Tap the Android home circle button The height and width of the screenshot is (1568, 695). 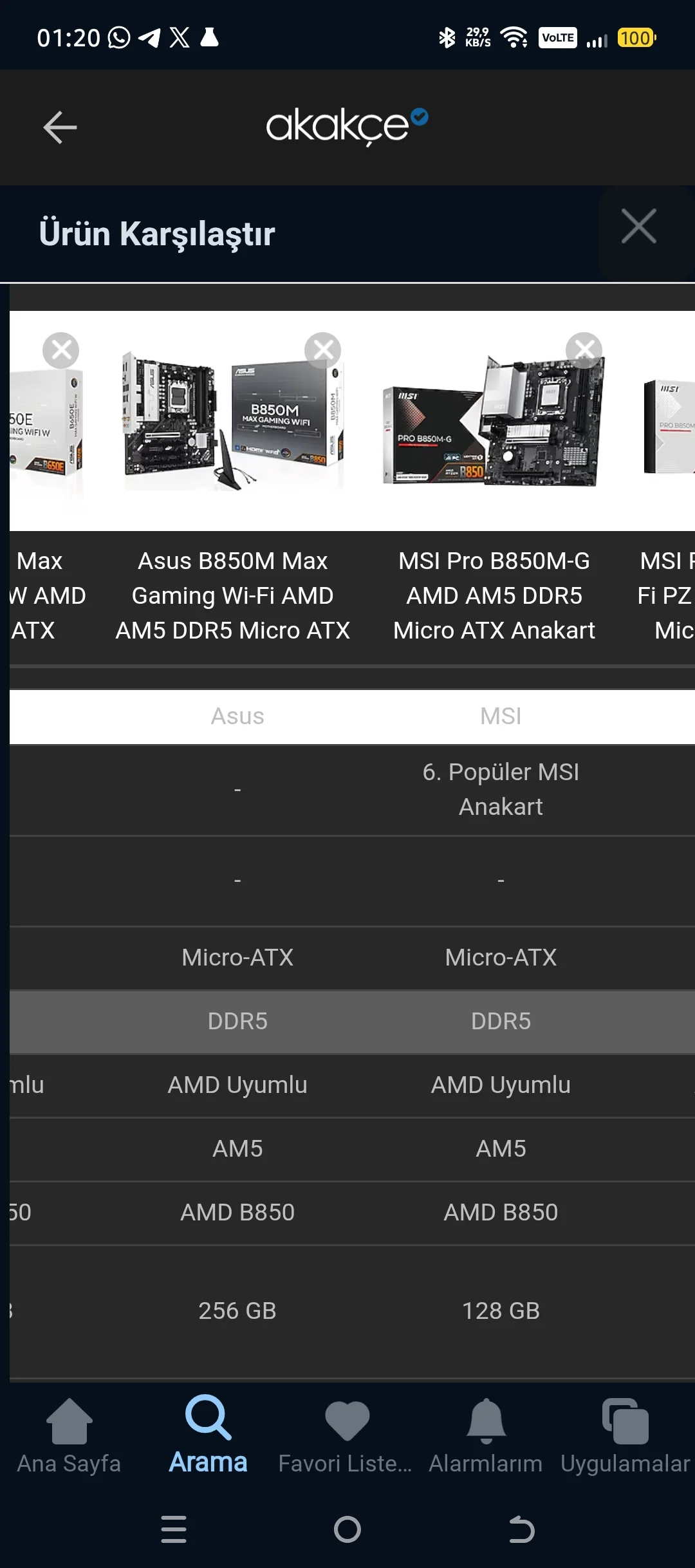pyautogui.click(x=347, y=1529)
